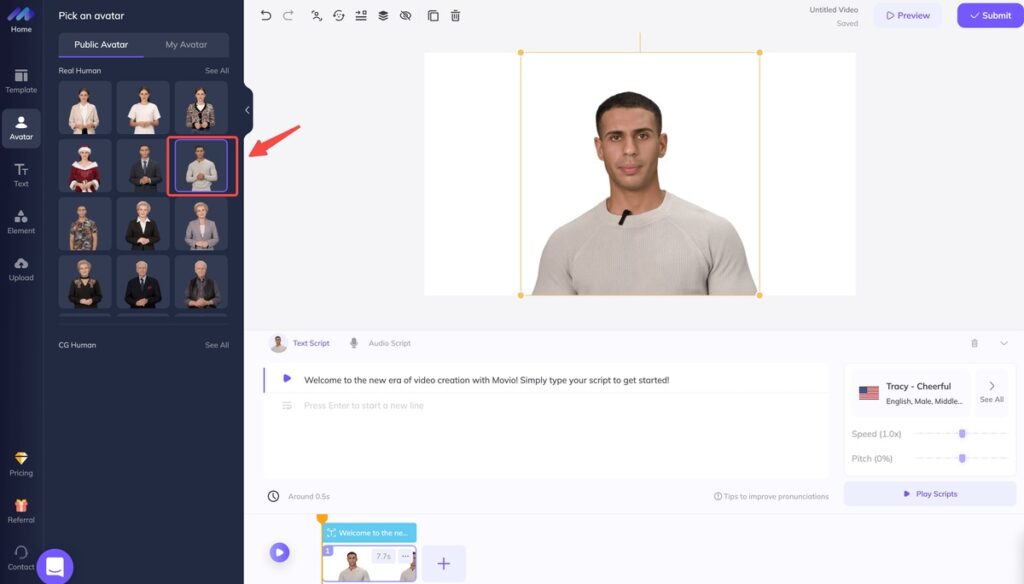Expand voice list with See All arrow
Screen dimensions: 1024x584
tap(991, 391)
